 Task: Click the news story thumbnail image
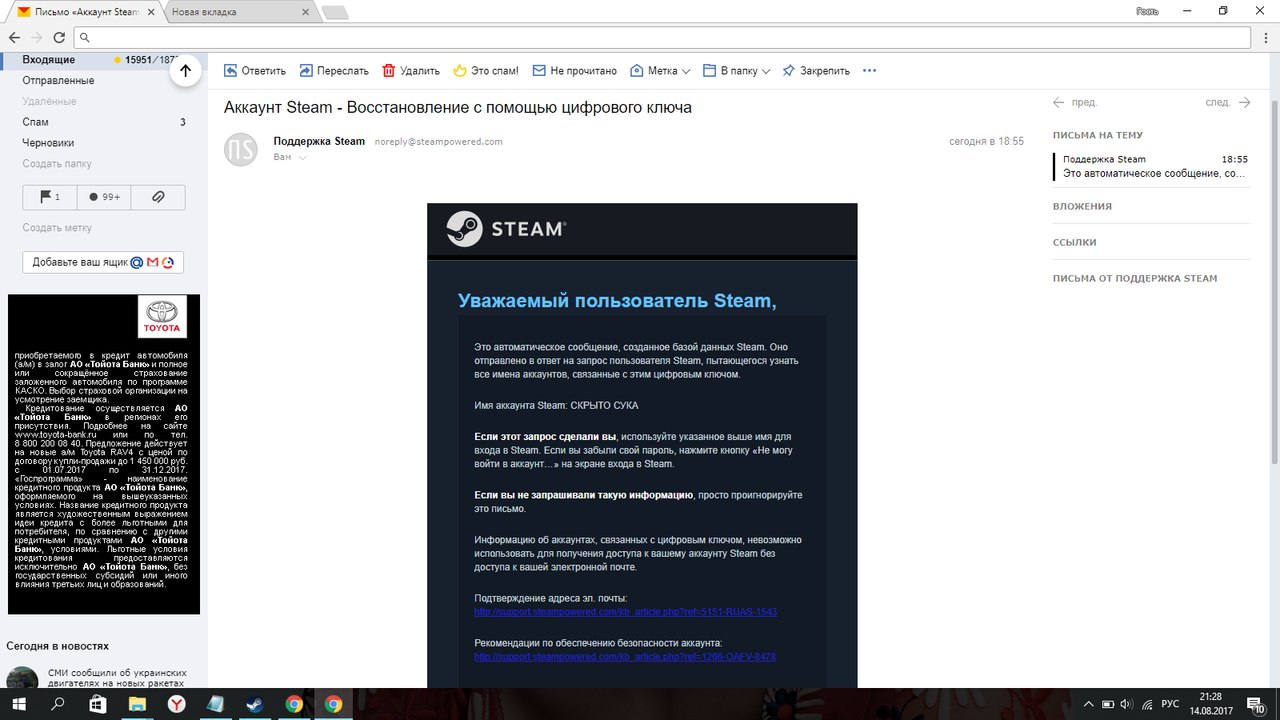(22, 678)
